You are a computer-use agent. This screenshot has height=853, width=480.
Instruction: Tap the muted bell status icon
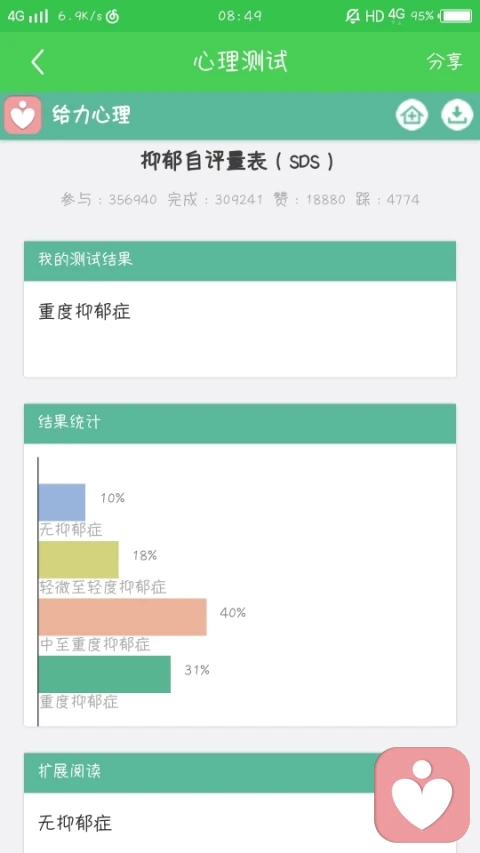click(x=353, y=16)
